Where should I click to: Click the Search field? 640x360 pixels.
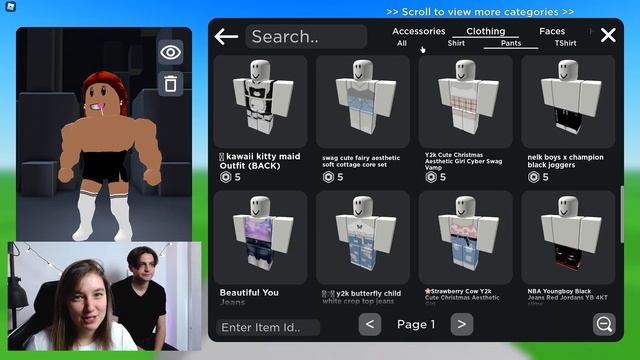[306, 36]
